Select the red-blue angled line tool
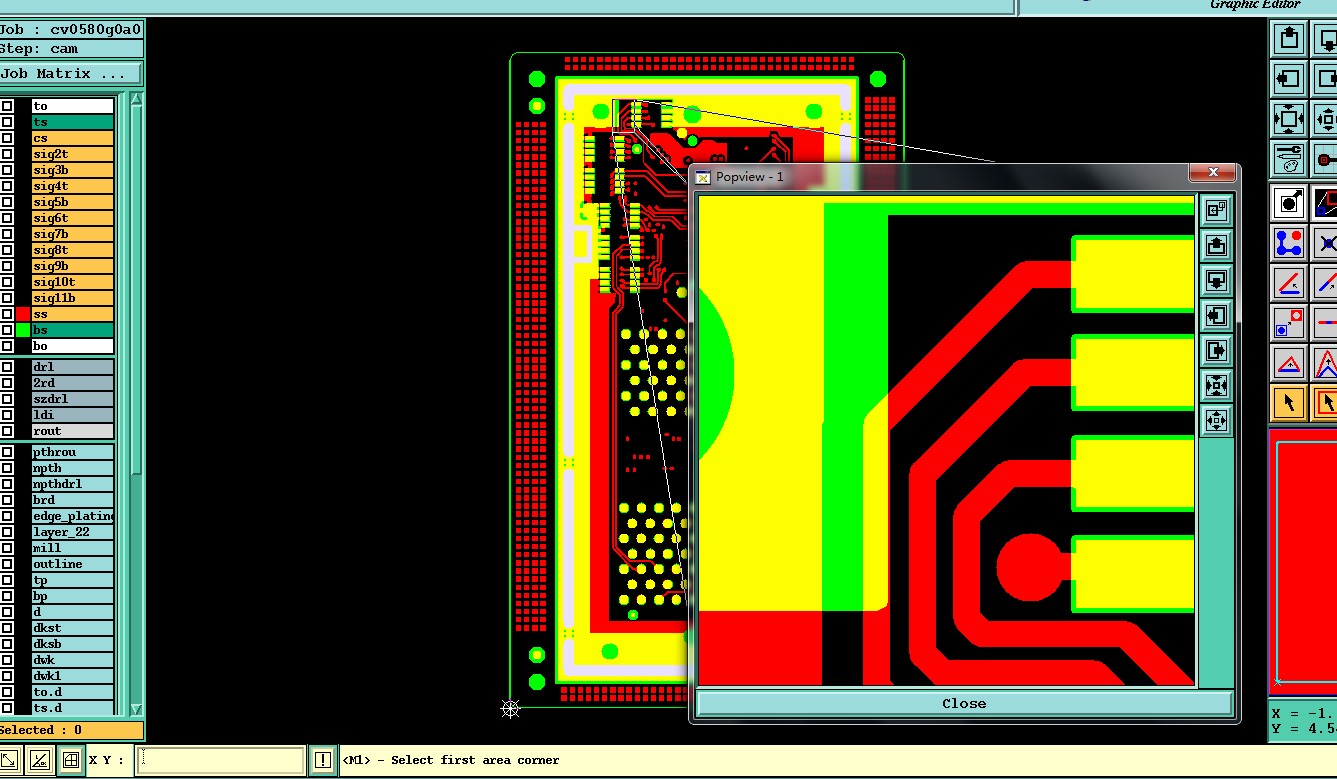Screen dimensions: 1337x779 click(1289, 283)
